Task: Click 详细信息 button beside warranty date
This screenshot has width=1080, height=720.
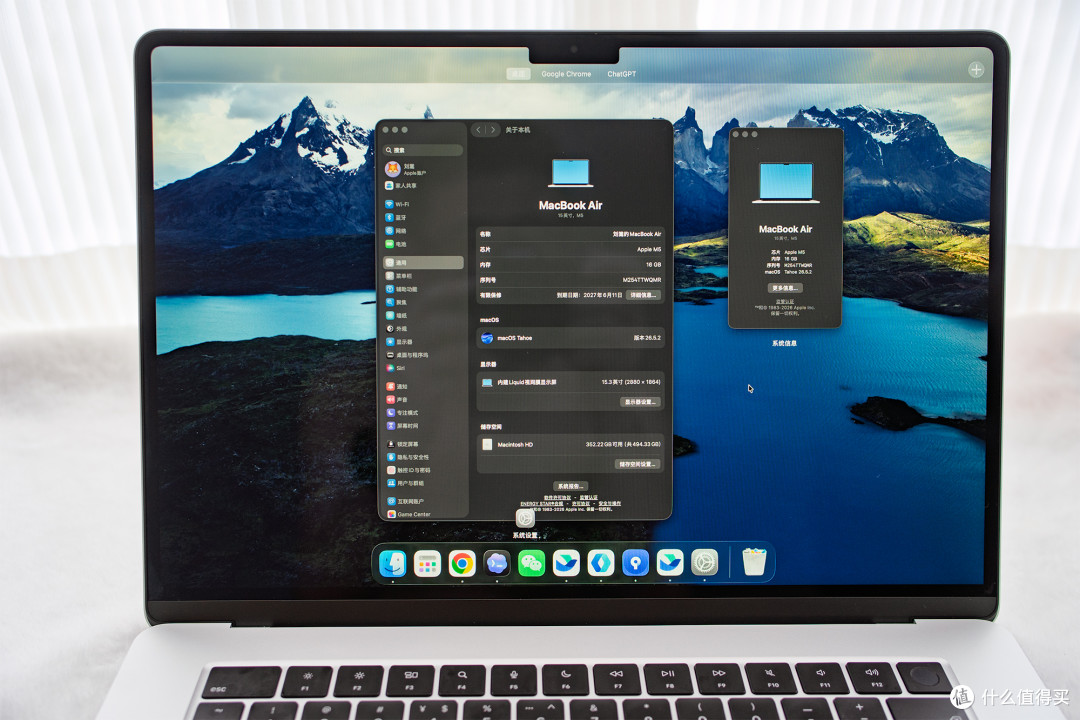Action: point(643,295)
